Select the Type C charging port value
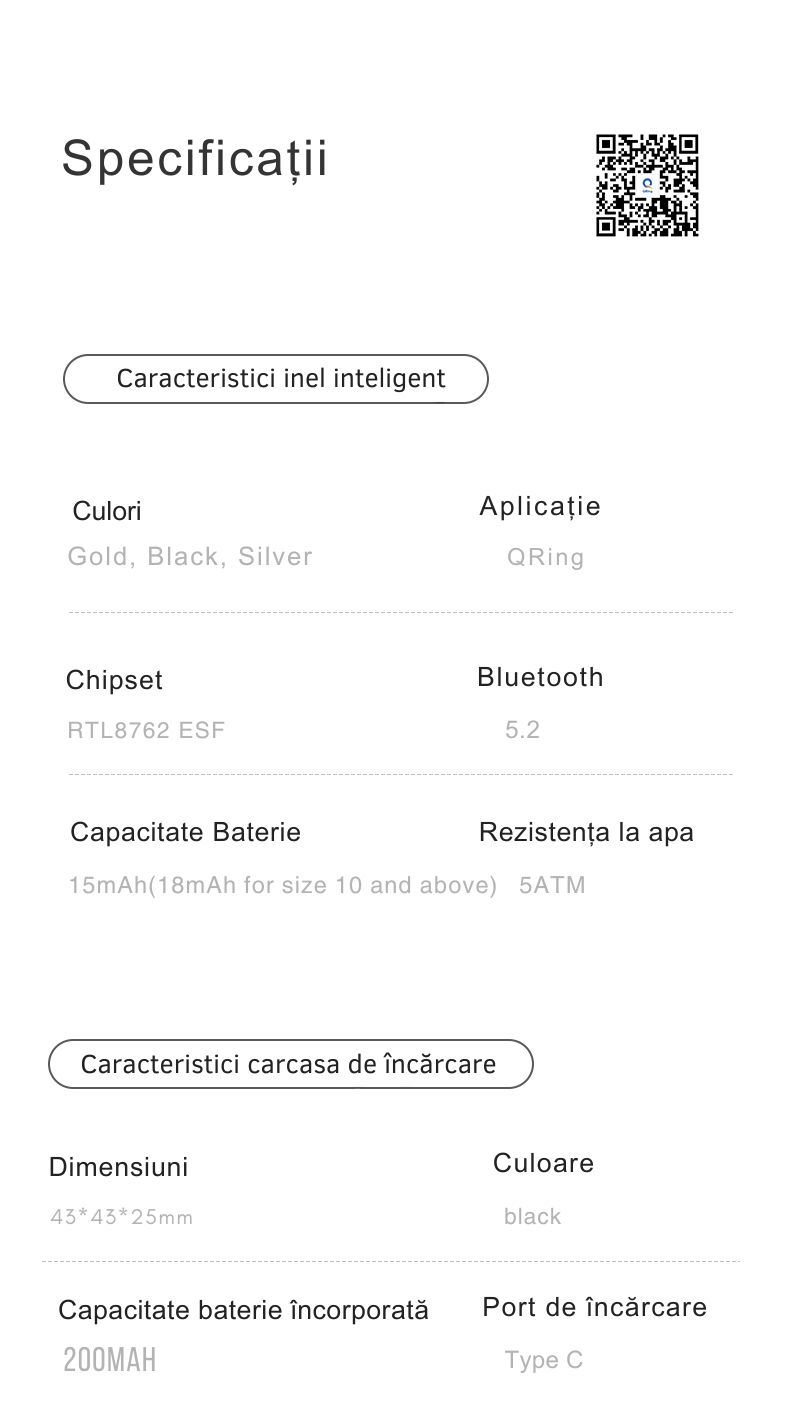The width and height of the screenshot is (800, 1425). click(543, 1360)
